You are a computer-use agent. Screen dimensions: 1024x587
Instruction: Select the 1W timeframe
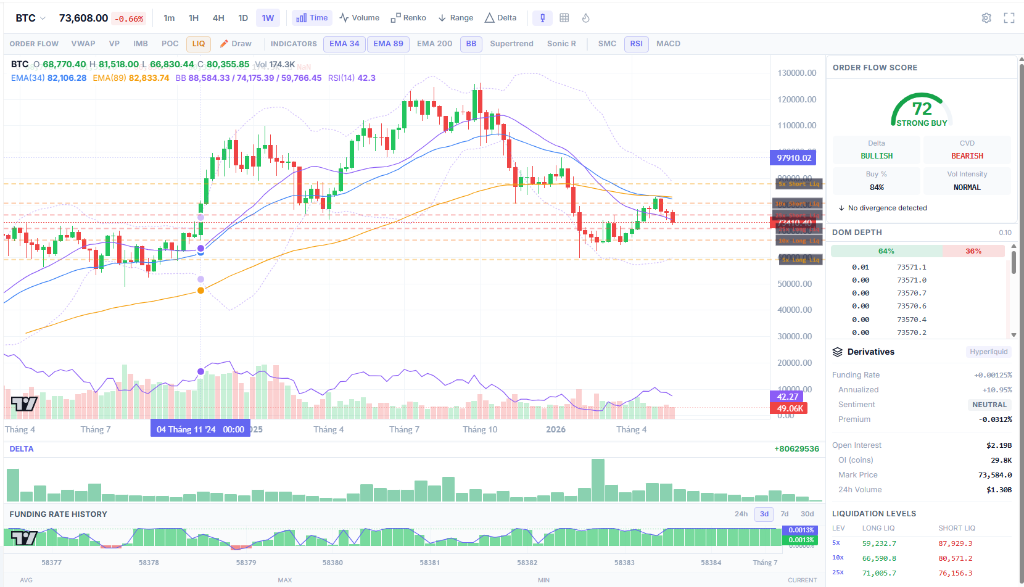(x=268, y=18)
